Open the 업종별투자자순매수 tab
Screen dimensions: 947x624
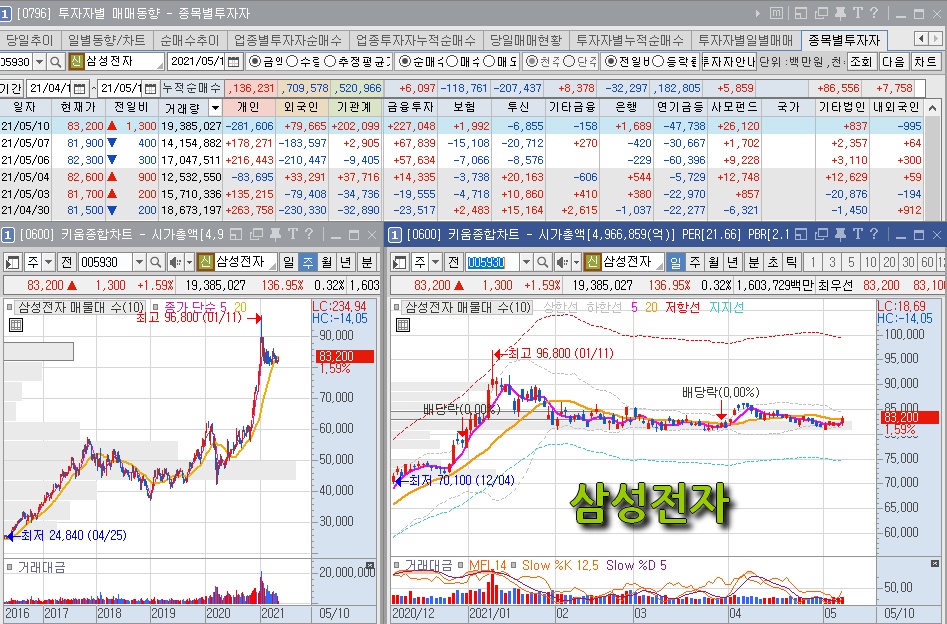(287, 40)
